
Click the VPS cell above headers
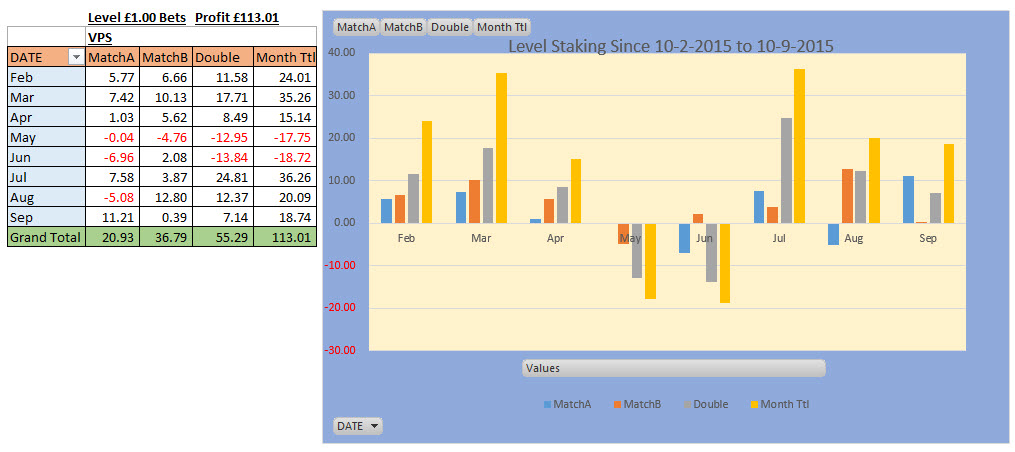tap(111, 37)
